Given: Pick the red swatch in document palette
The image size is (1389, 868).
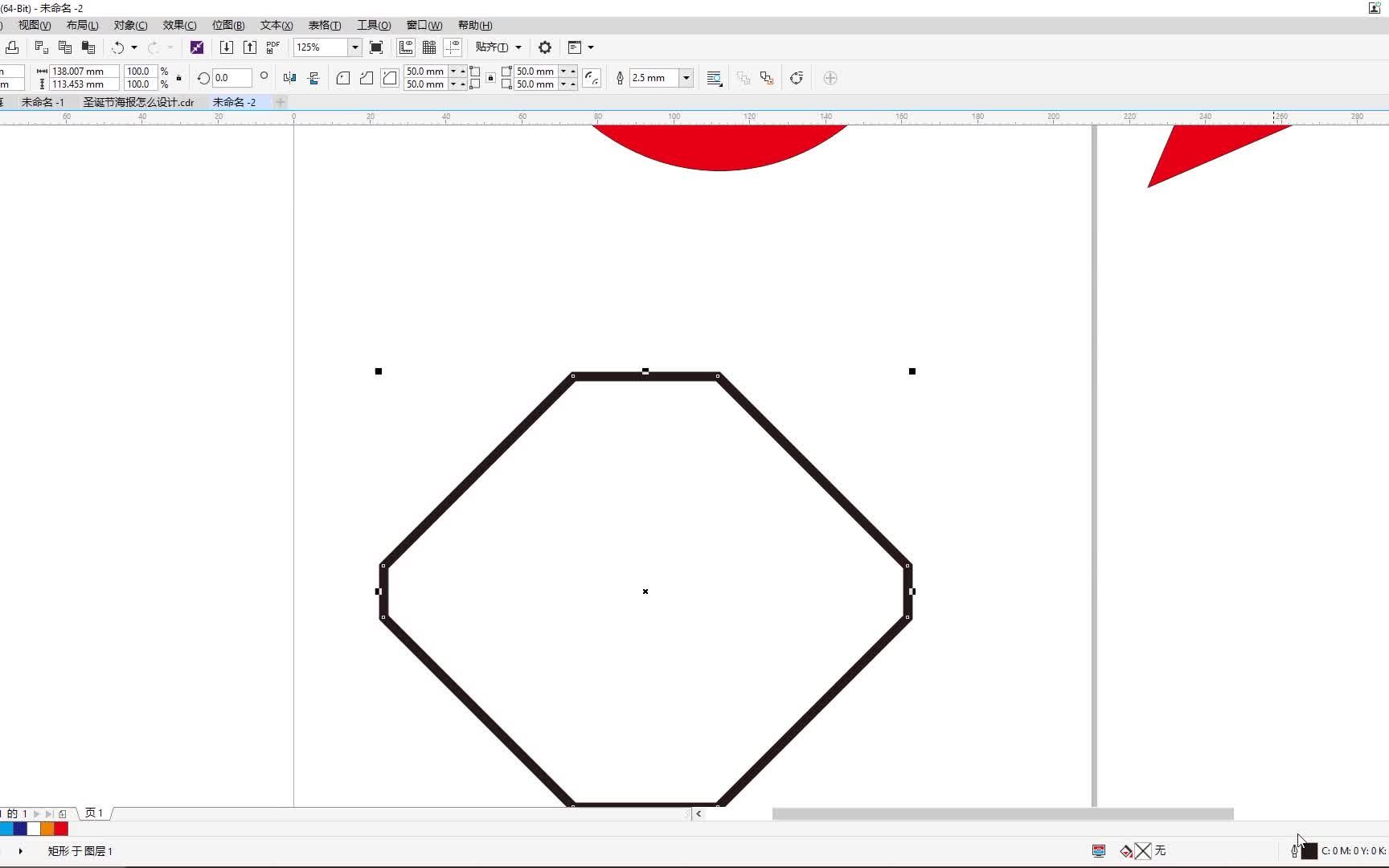Looking at the screenshot, I should click(61, 829).
